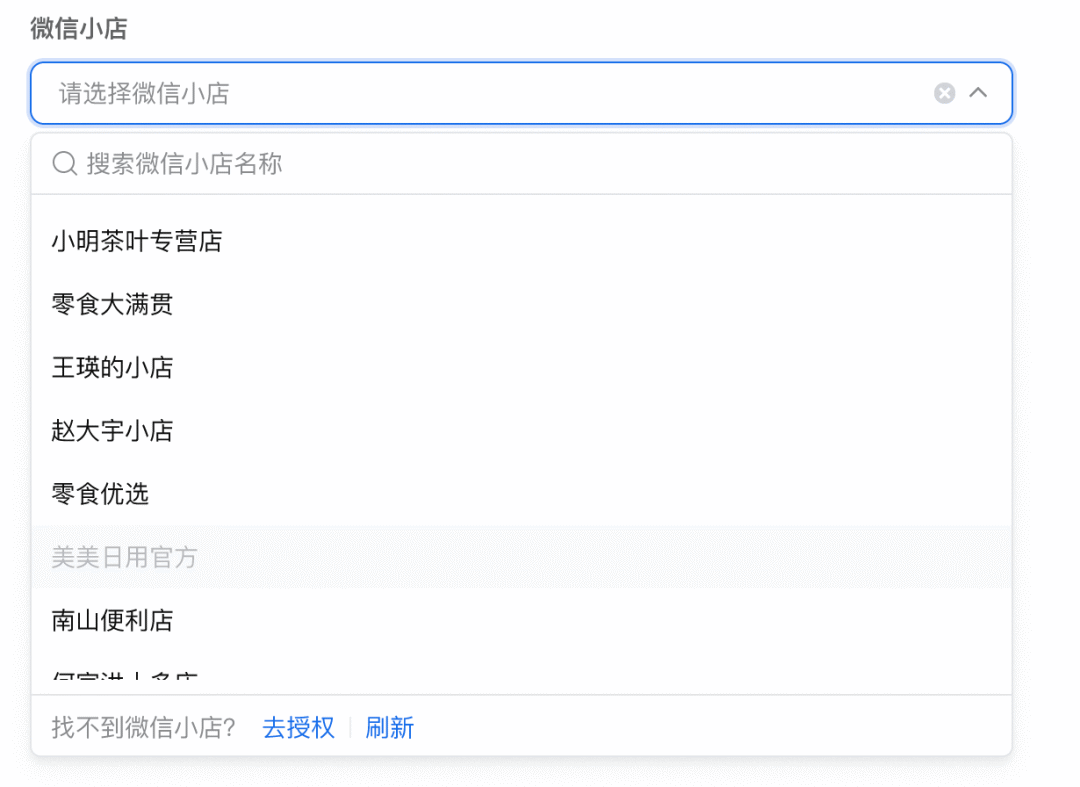The image size is (1080, 787).
Task: Click the 请选择微信小店 placeholder input
Action: pyautogui.click(x=300, y=93)
